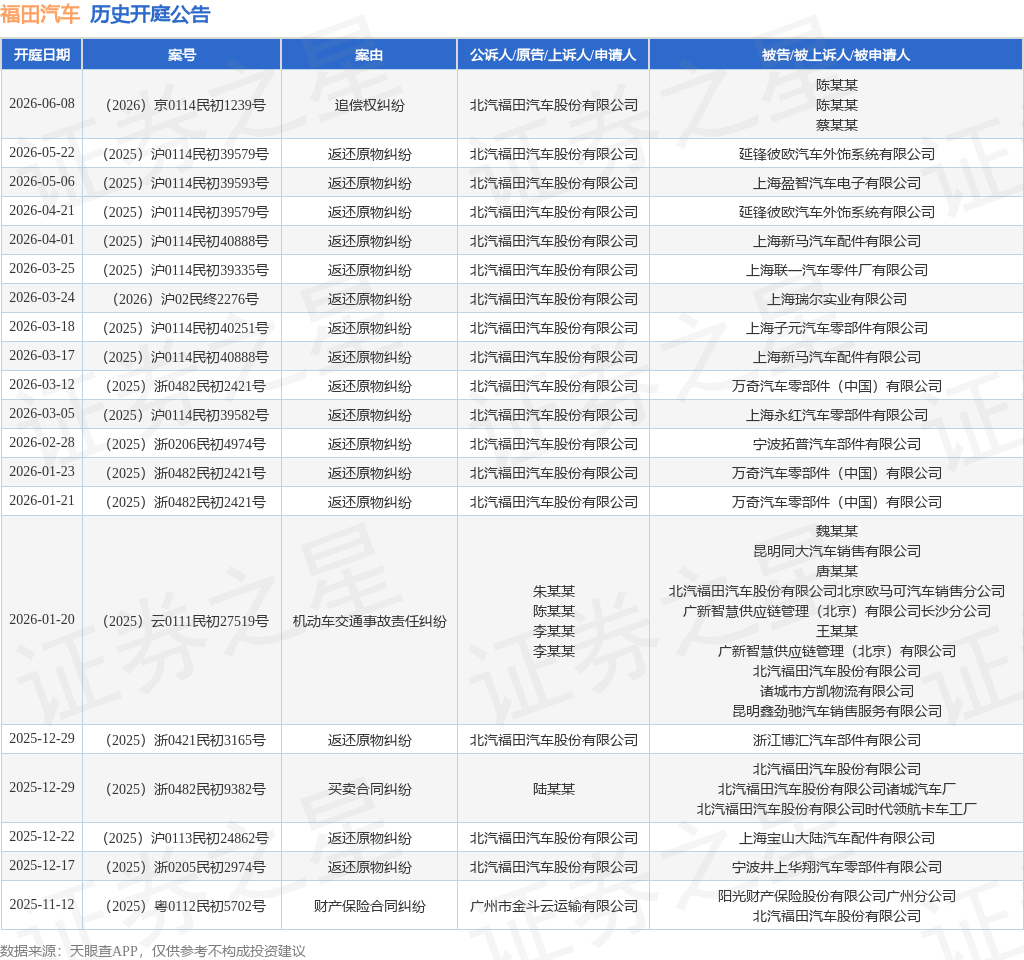This screenshot has height=960, width=1024.
Task: Select the date cell 2026-03-24
Action: [x=42, y=298]
